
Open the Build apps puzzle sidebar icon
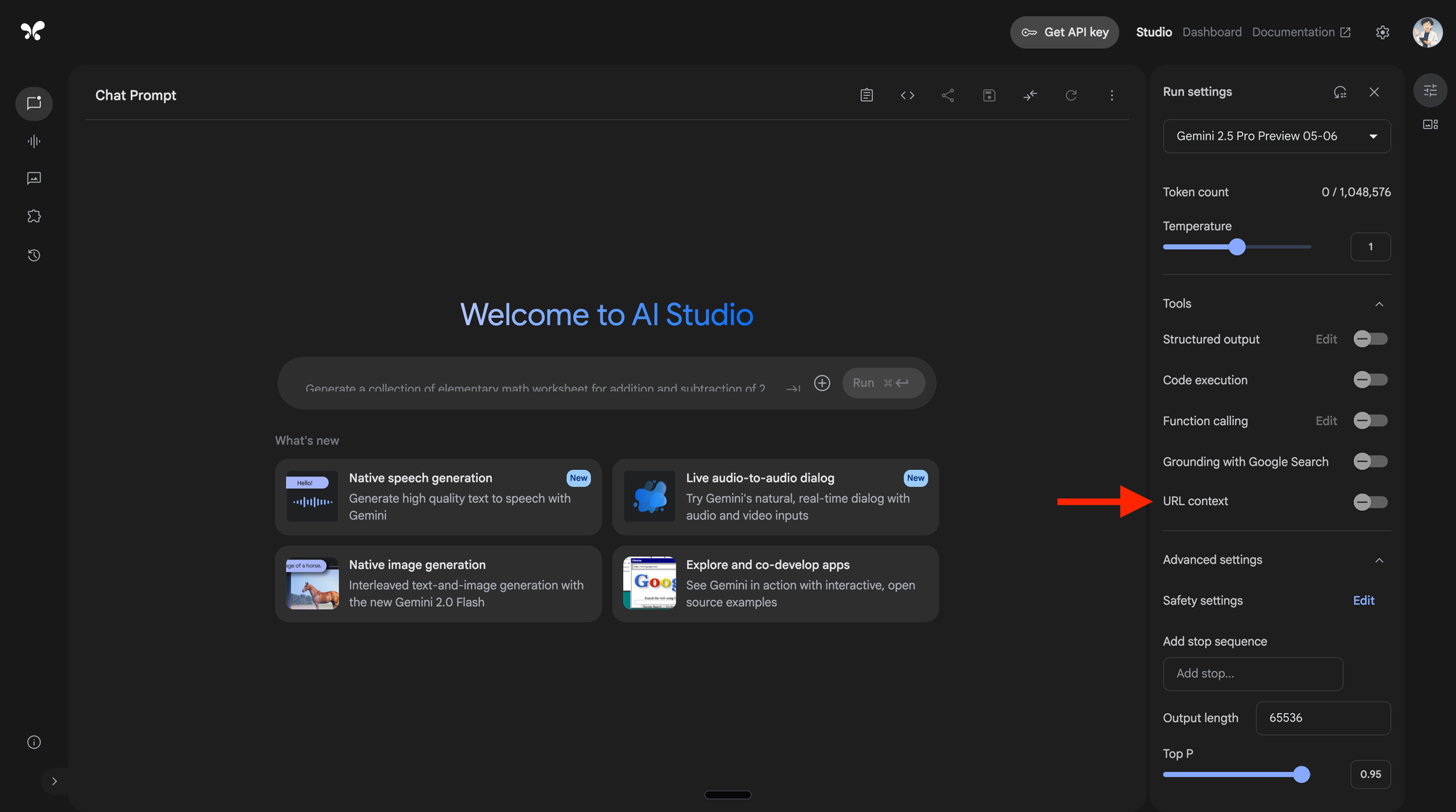click(33, 216)
